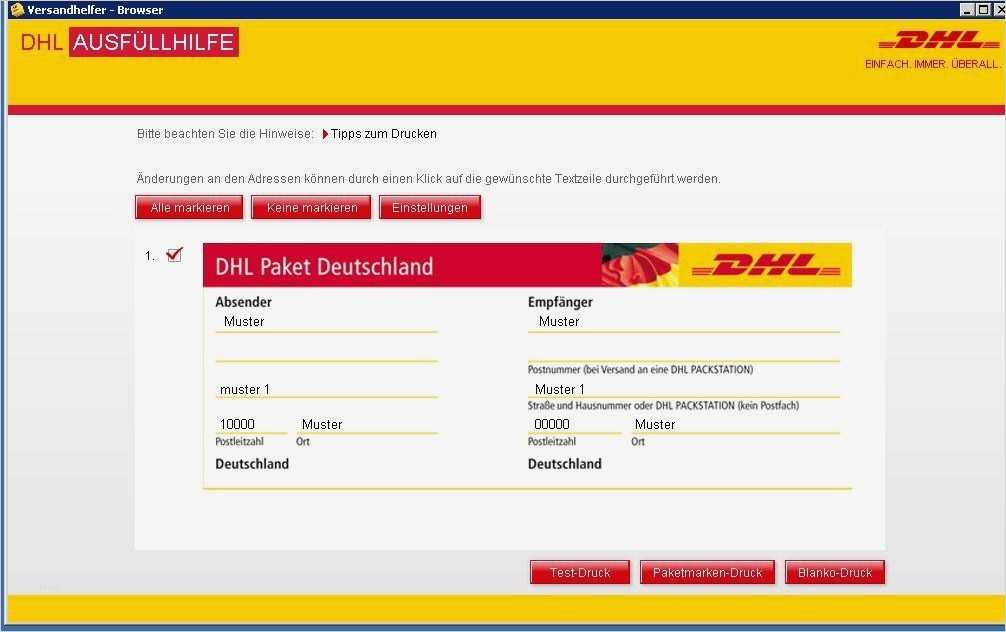Click the Blanko-Druck button
Screen dimensions: 1006x632
coord(835,572)
